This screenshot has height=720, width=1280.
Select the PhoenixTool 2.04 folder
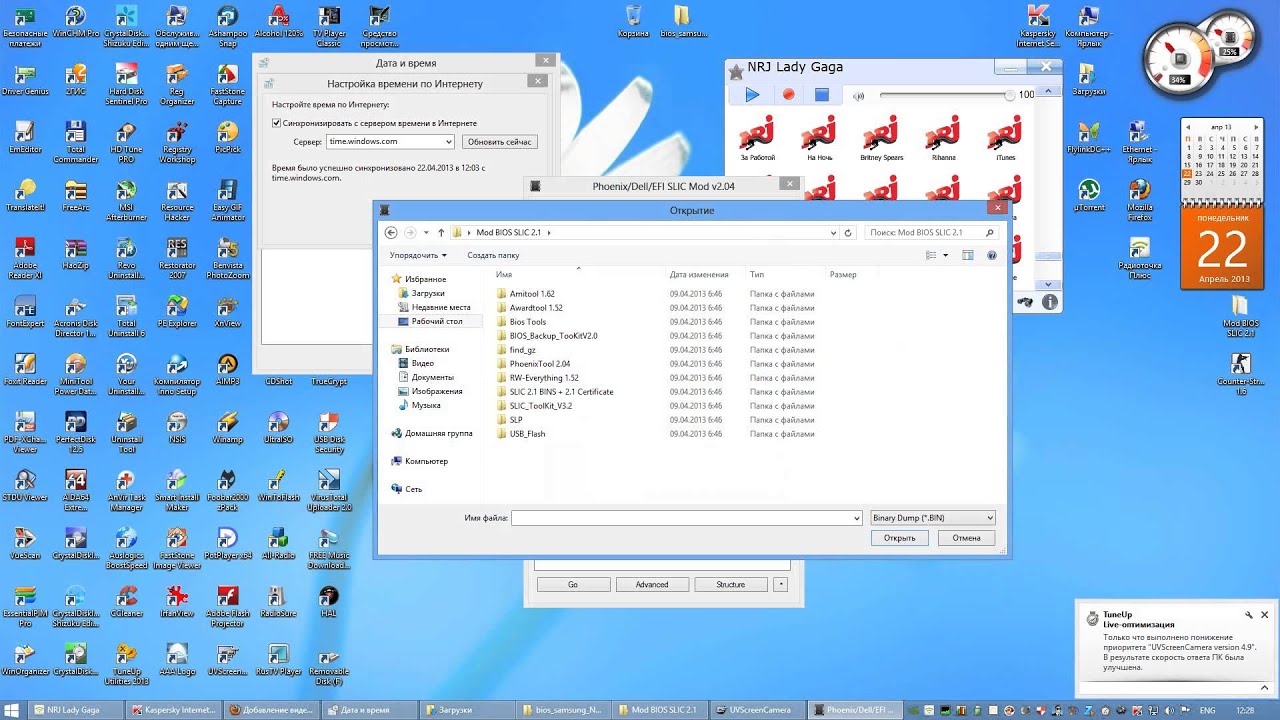tap(540, 364)
